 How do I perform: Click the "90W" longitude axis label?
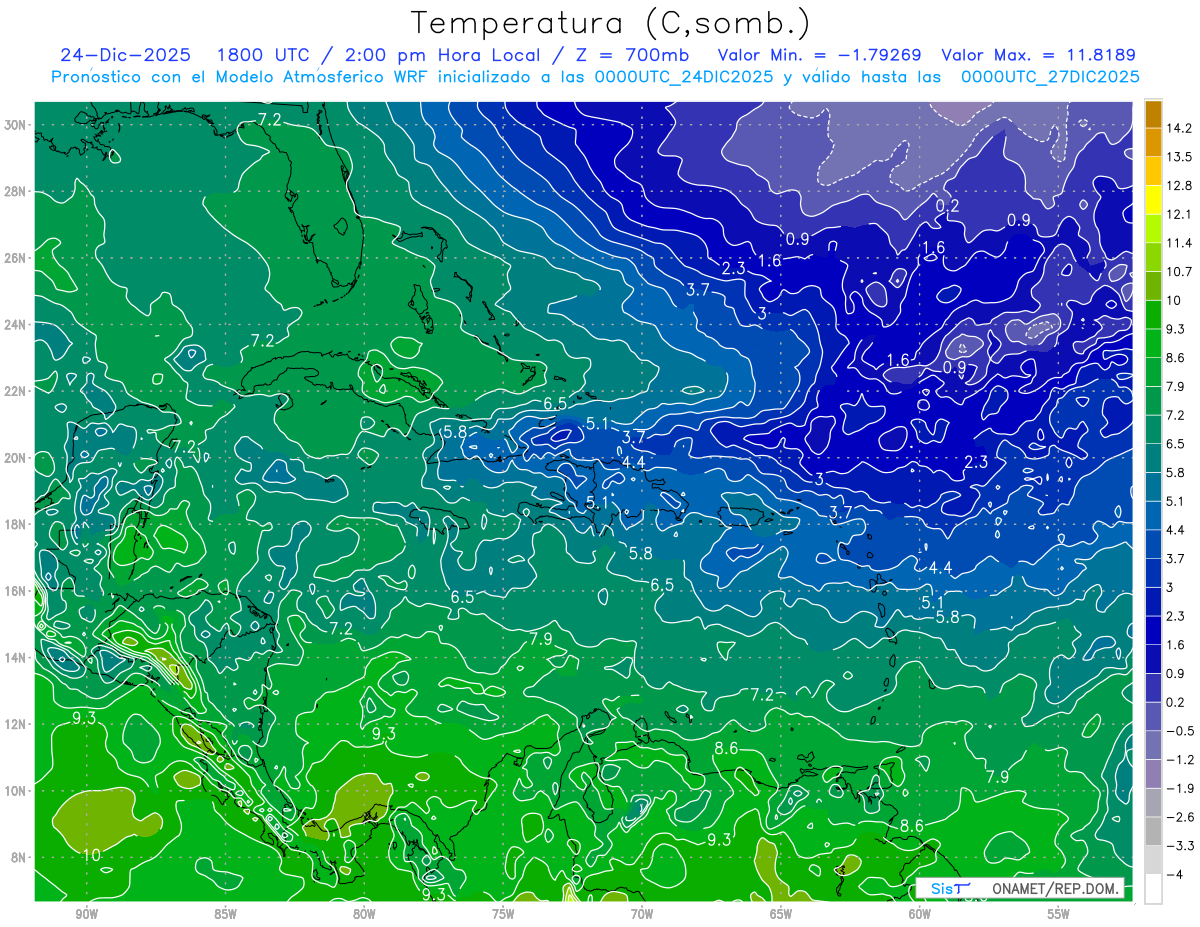[86, 914]
